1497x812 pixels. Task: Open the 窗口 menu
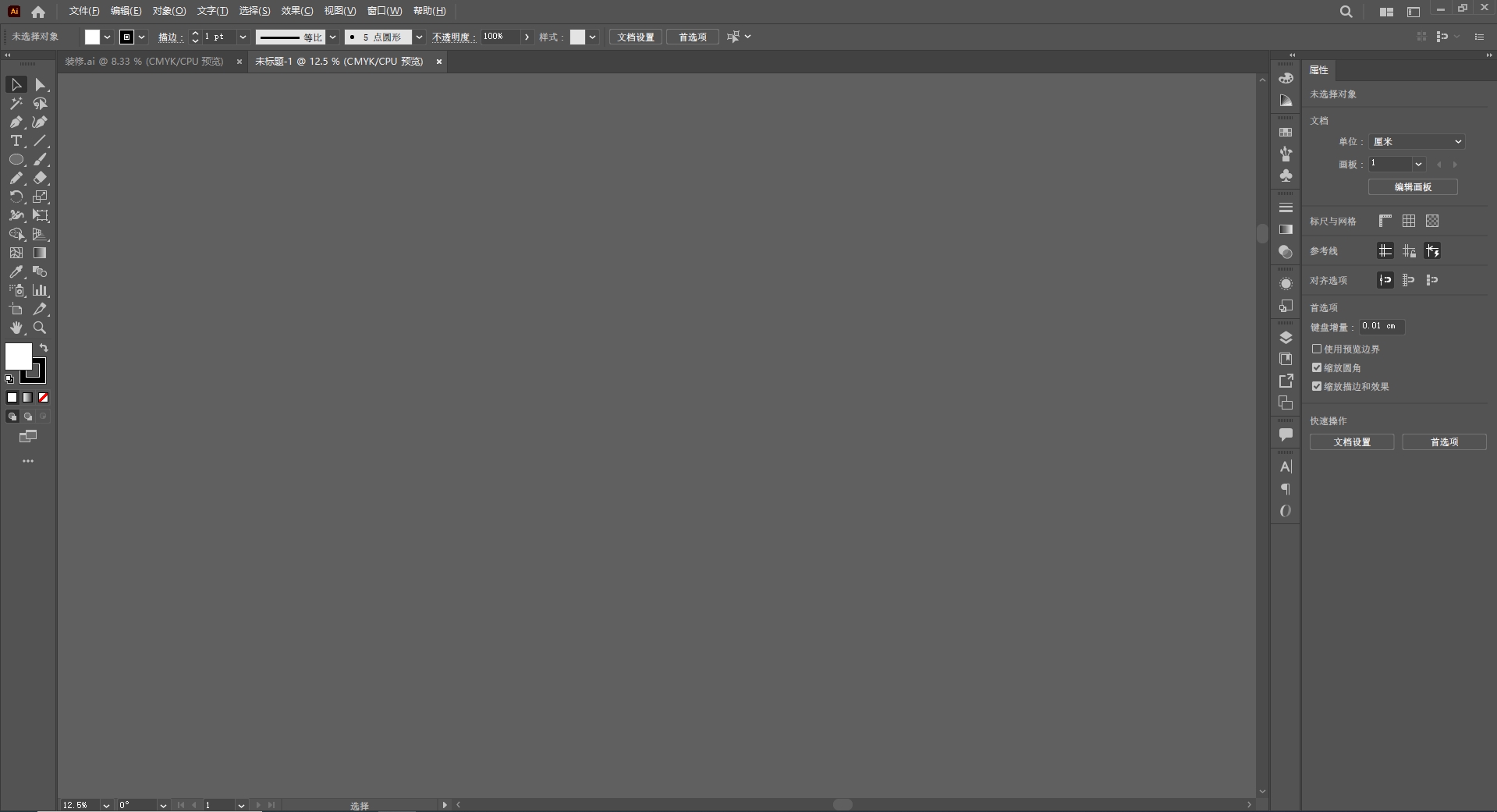(x=385, y=11)
